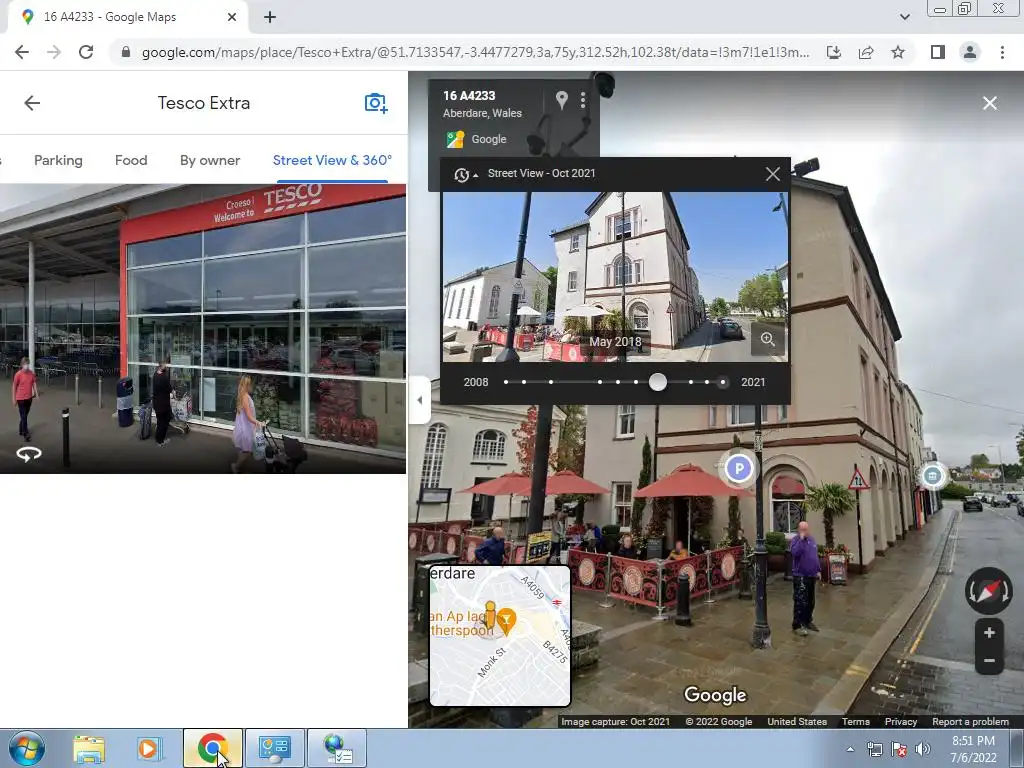Click the pegman on the minimap

click(x=490, y=615)
